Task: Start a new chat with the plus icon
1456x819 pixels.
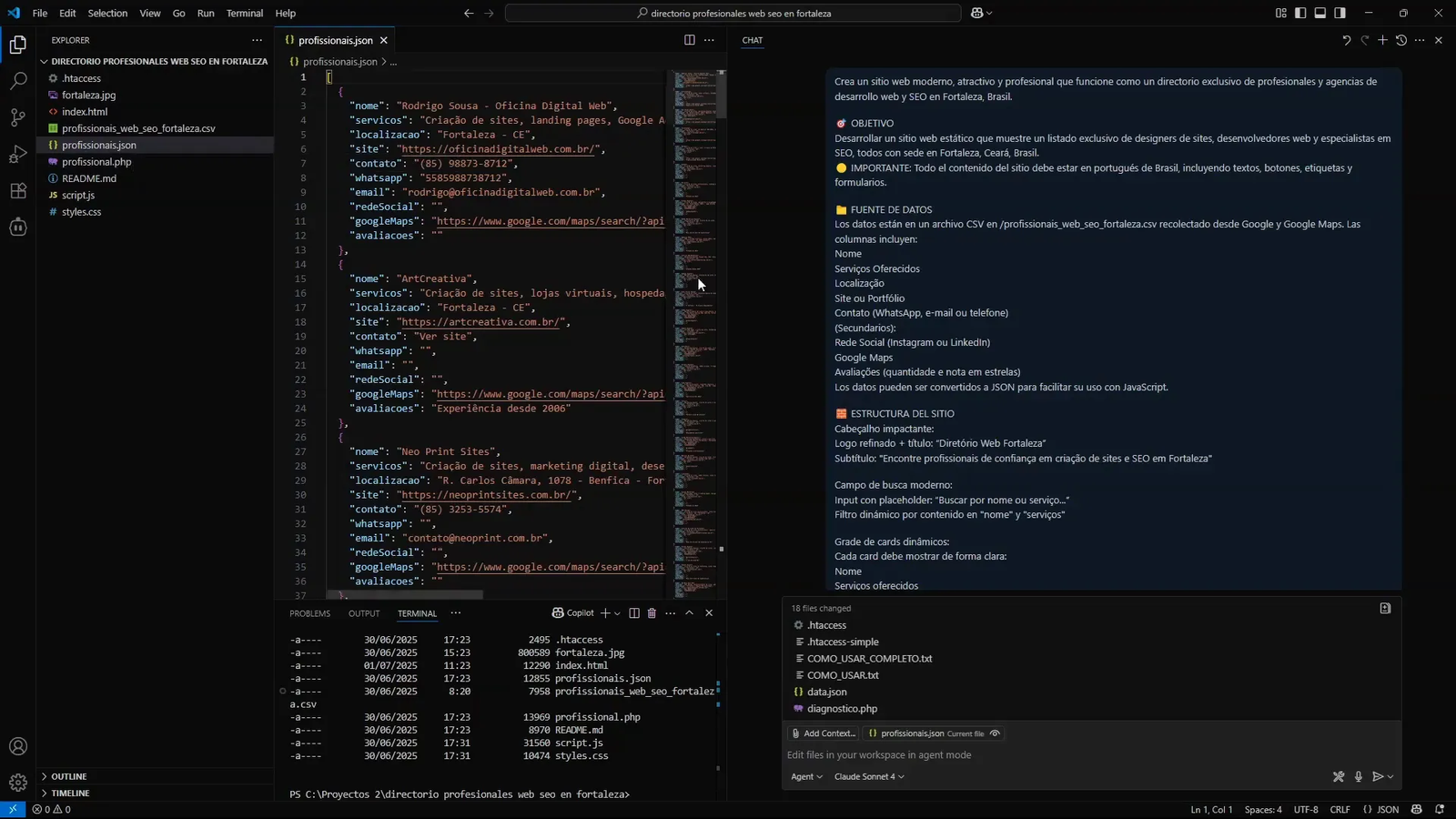Action: [1382, 40]
